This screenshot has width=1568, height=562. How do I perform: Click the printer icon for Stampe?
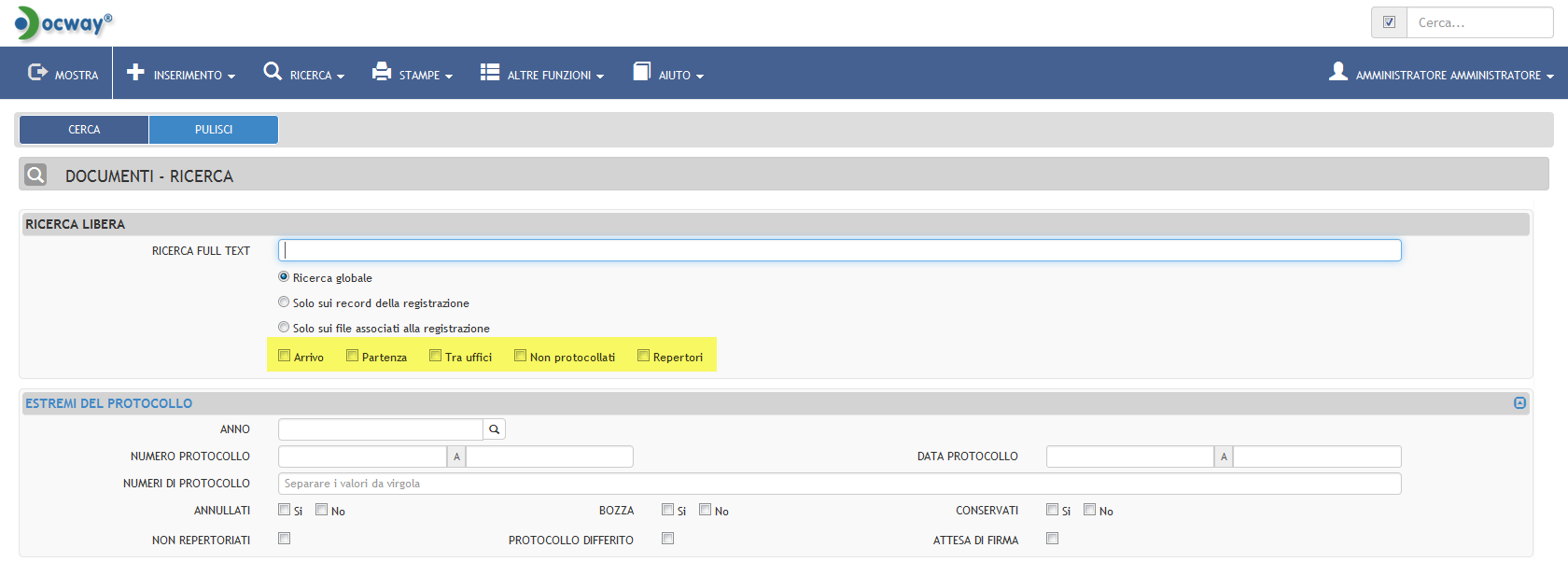(x=382, y=72)
